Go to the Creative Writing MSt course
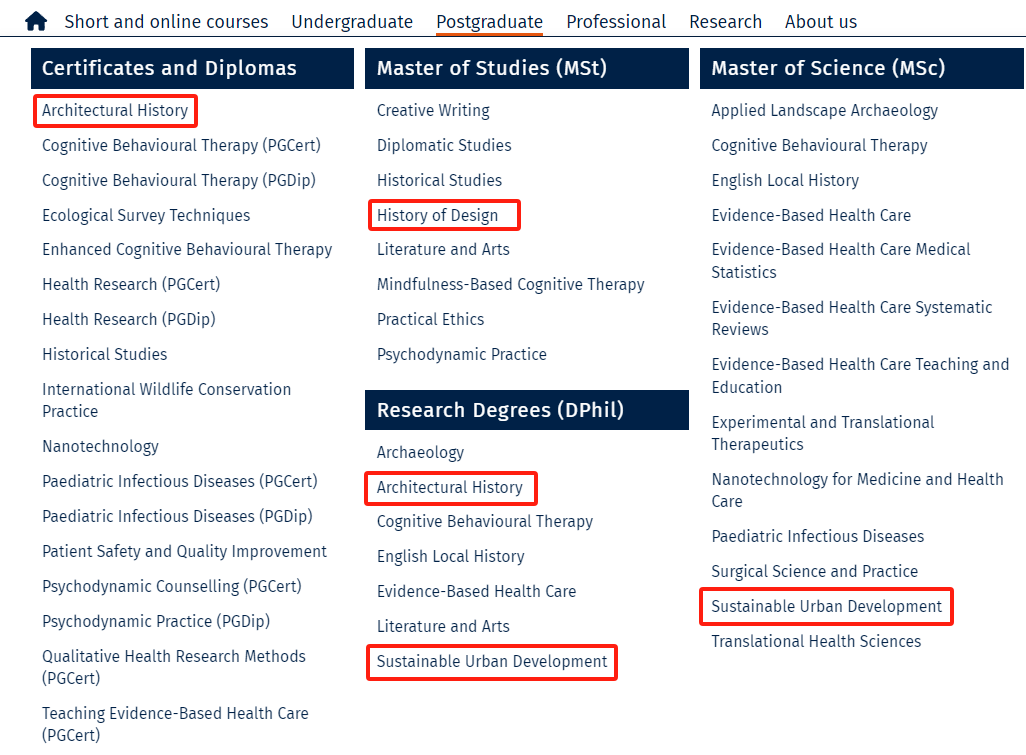Image resolution: width=1026 pixels, height=755 pixels. 433,111
